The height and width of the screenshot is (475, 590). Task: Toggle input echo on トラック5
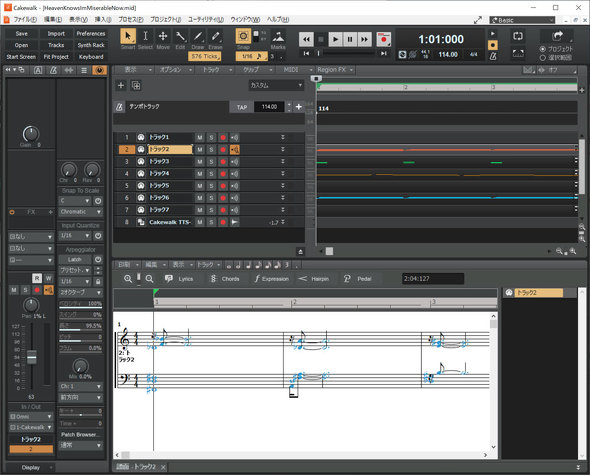pyautogui.click(x=234, y=186)
